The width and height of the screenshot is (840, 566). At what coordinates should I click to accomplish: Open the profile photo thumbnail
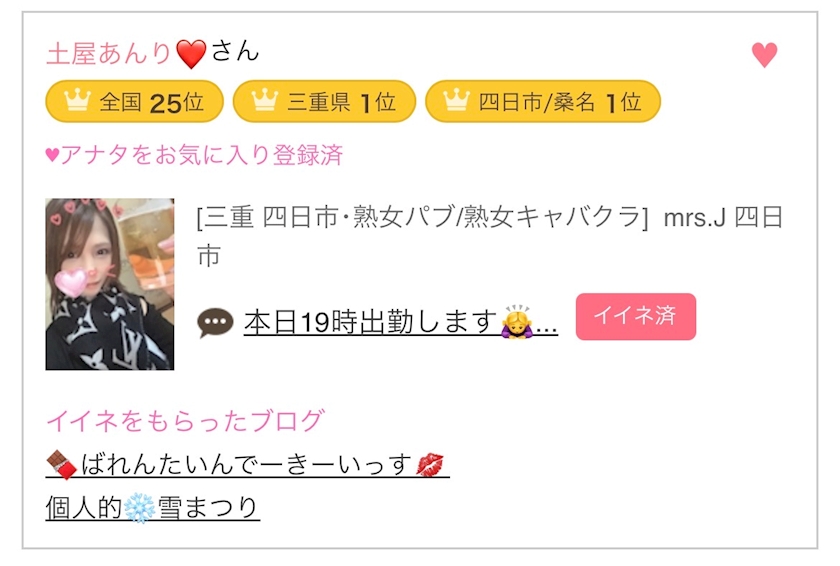coord(110,284)
